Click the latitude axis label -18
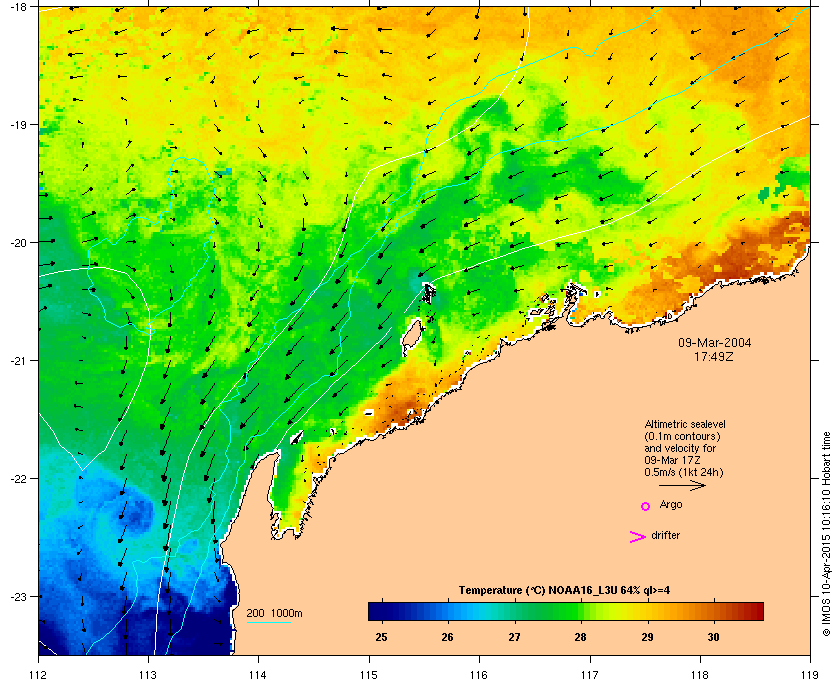Viewport: 840px width, 680px height. tap(18, 6)
